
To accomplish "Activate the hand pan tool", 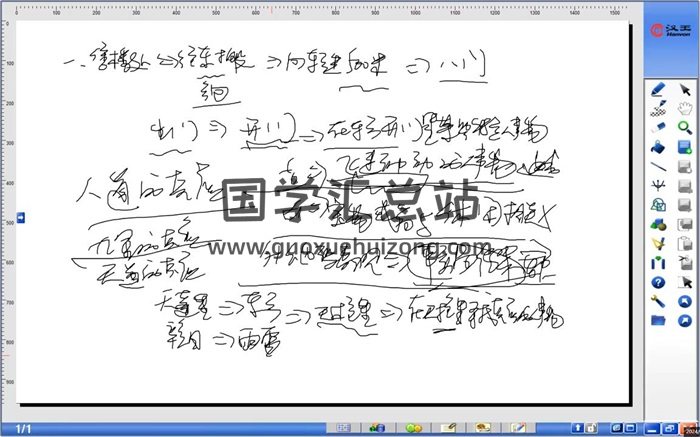I will click(685, 108).
